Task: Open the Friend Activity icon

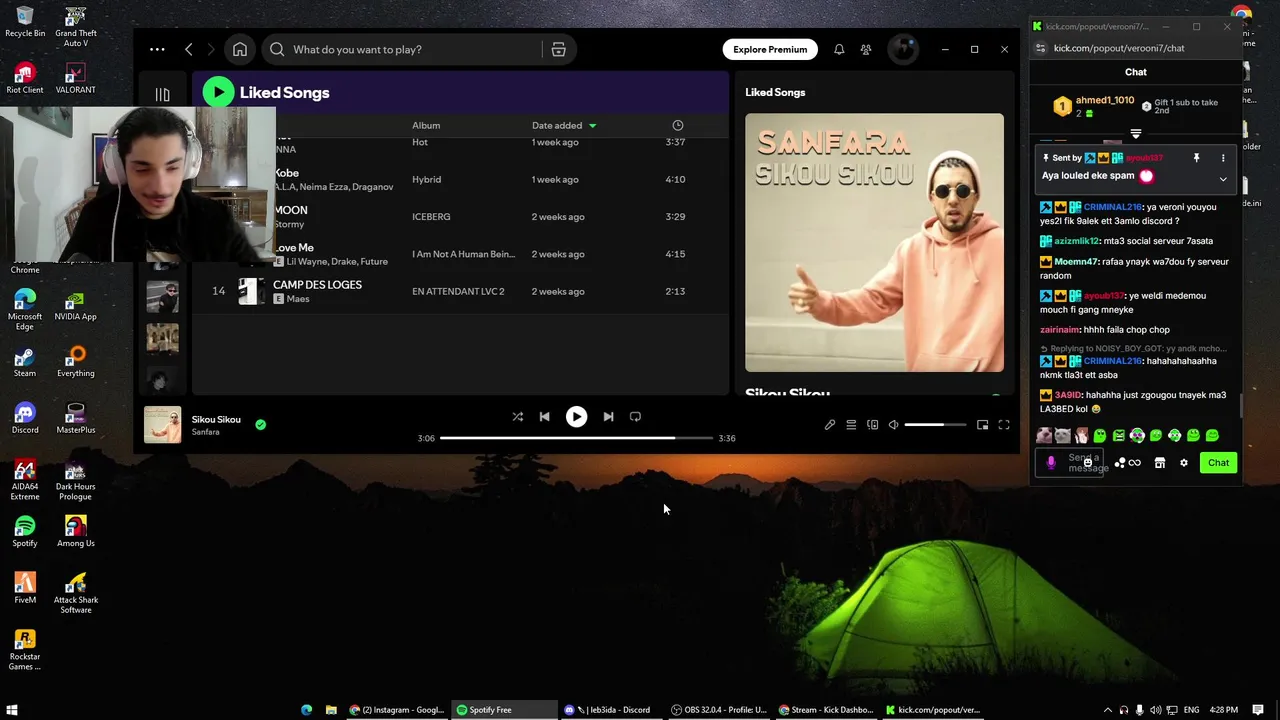Action: pos(866,49)
